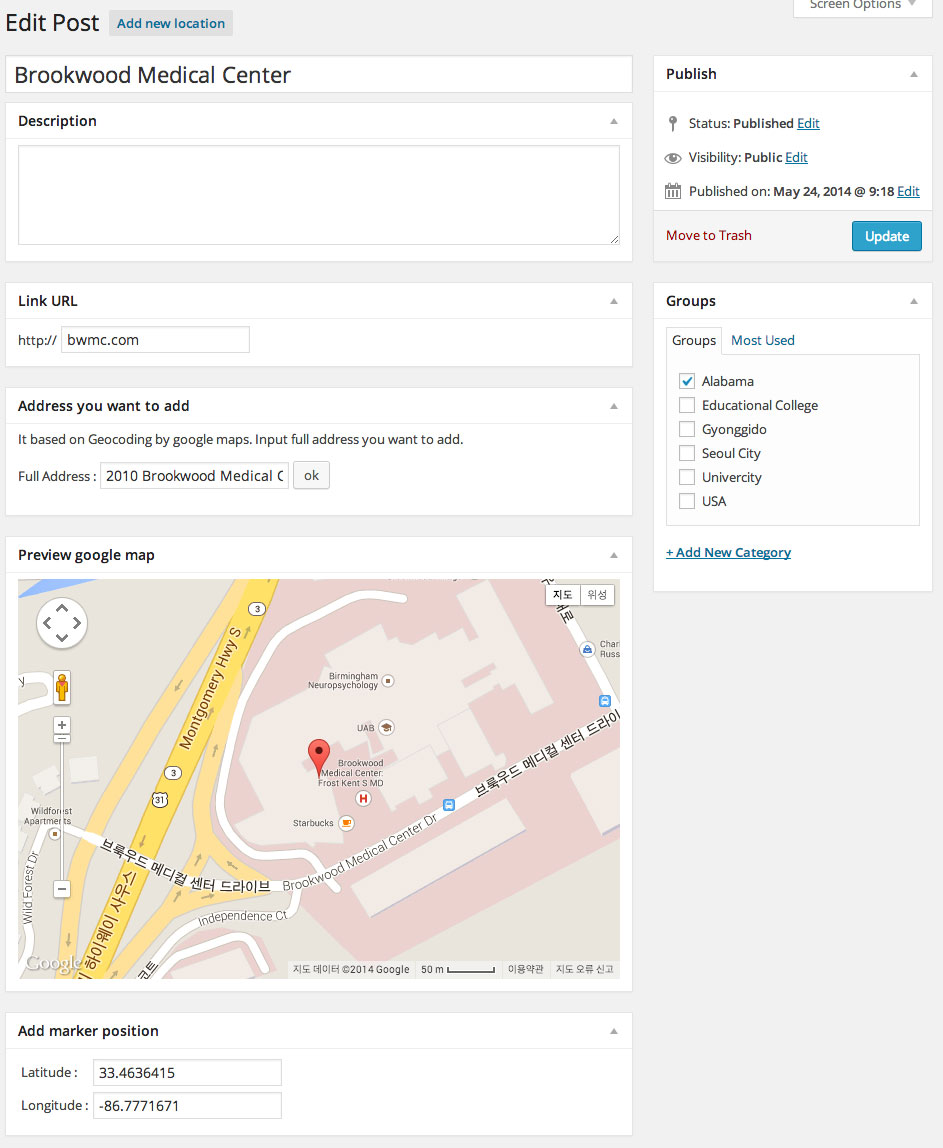Collapse the Groups panel
943x1148 pixels.
pos(914,301)
